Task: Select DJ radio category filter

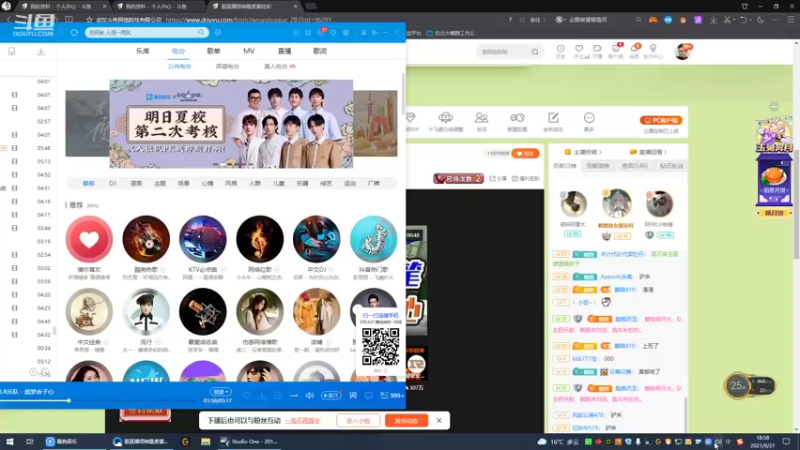Action: click(112, 183)
